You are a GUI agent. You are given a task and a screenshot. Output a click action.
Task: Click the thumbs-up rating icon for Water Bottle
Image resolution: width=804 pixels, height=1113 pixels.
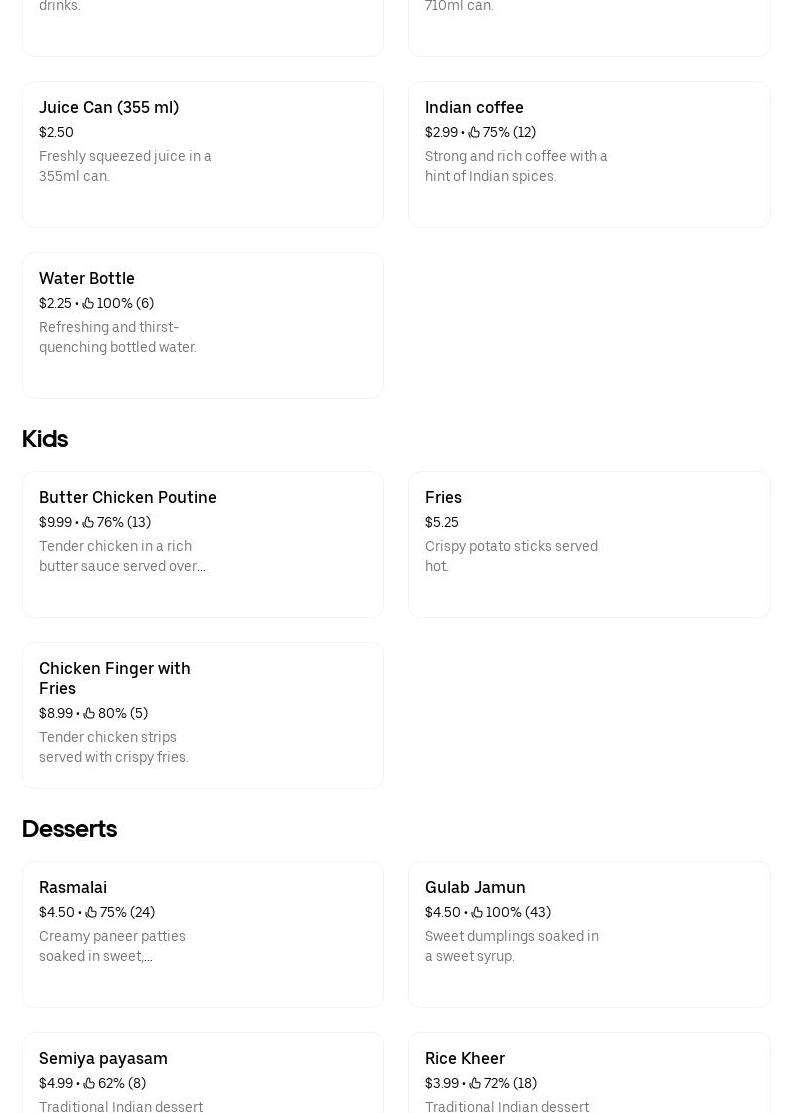point(88,303)
